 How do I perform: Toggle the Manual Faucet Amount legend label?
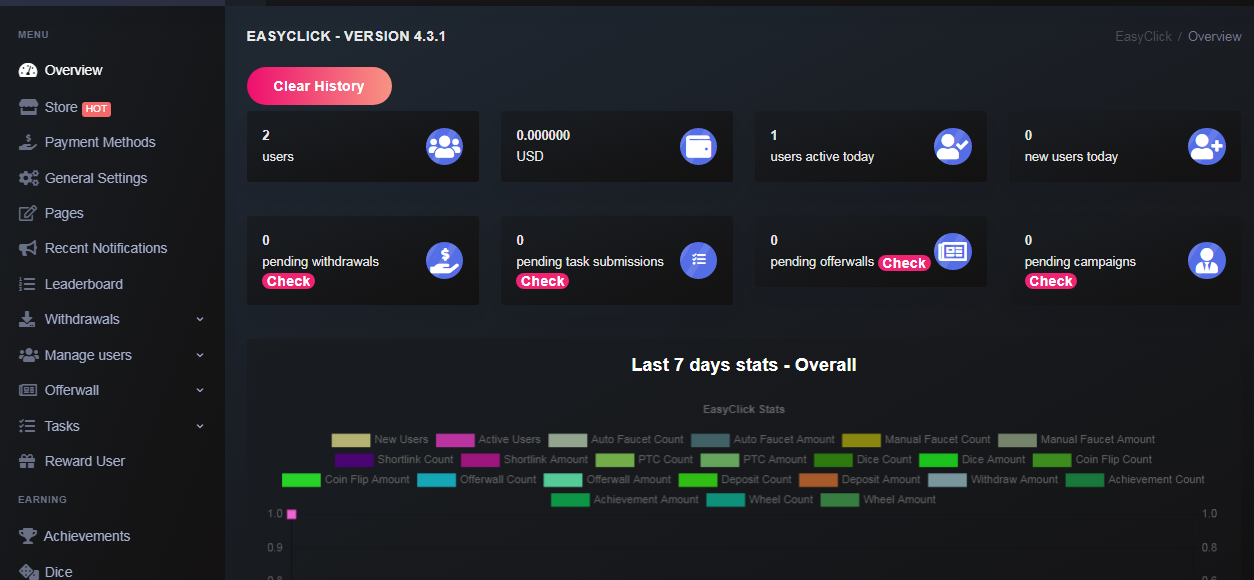tap(1097, 440)
